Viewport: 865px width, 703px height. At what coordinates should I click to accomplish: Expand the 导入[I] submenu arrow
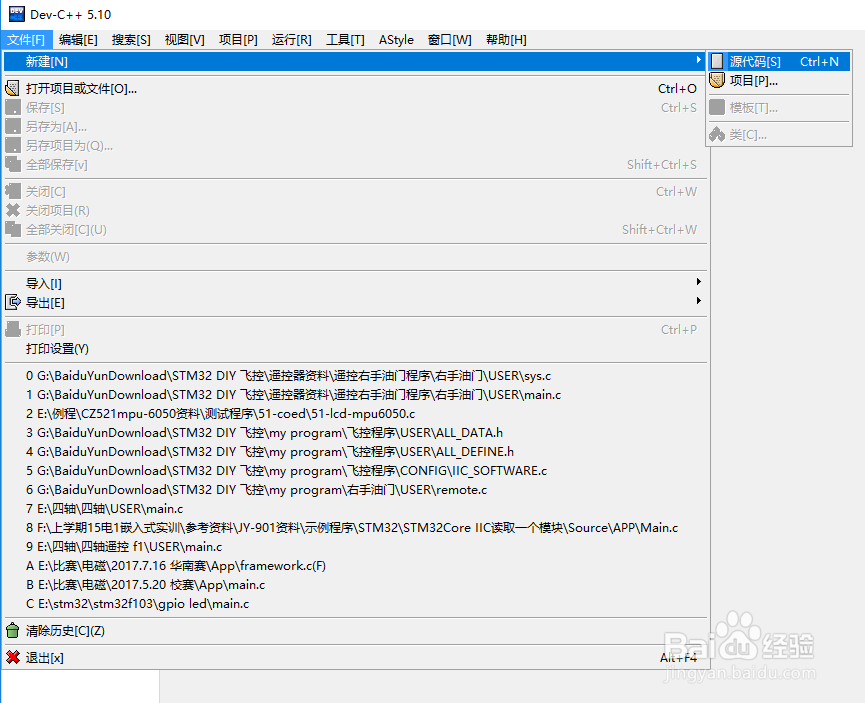click(x=698, y=282)
